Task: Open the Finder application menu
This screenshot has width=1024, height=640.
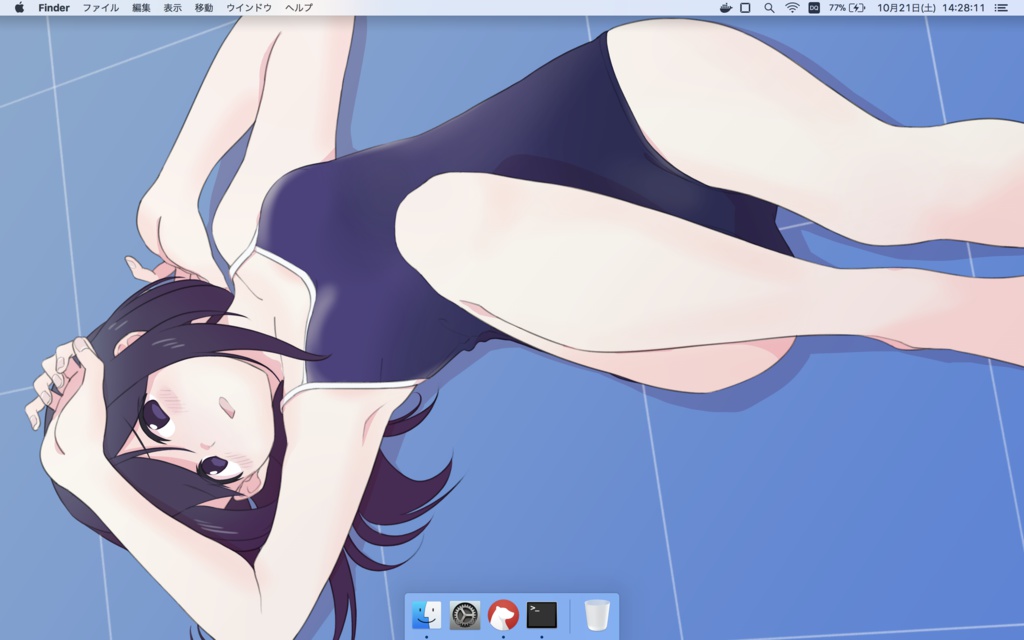Action: pos(54,8)
